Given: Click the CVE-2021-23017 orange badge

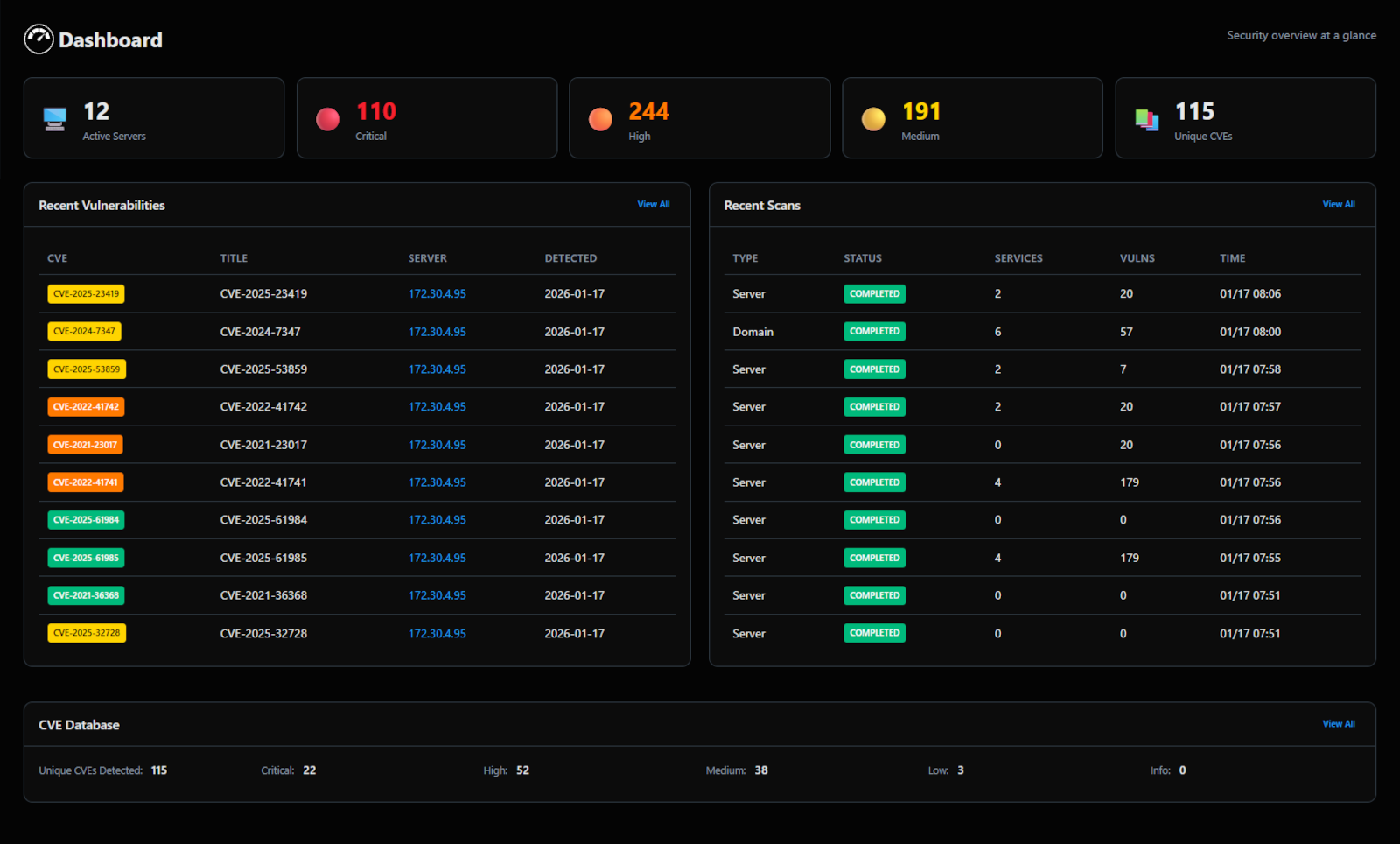Looking at the screenshot, I should (x=85, y=445).
